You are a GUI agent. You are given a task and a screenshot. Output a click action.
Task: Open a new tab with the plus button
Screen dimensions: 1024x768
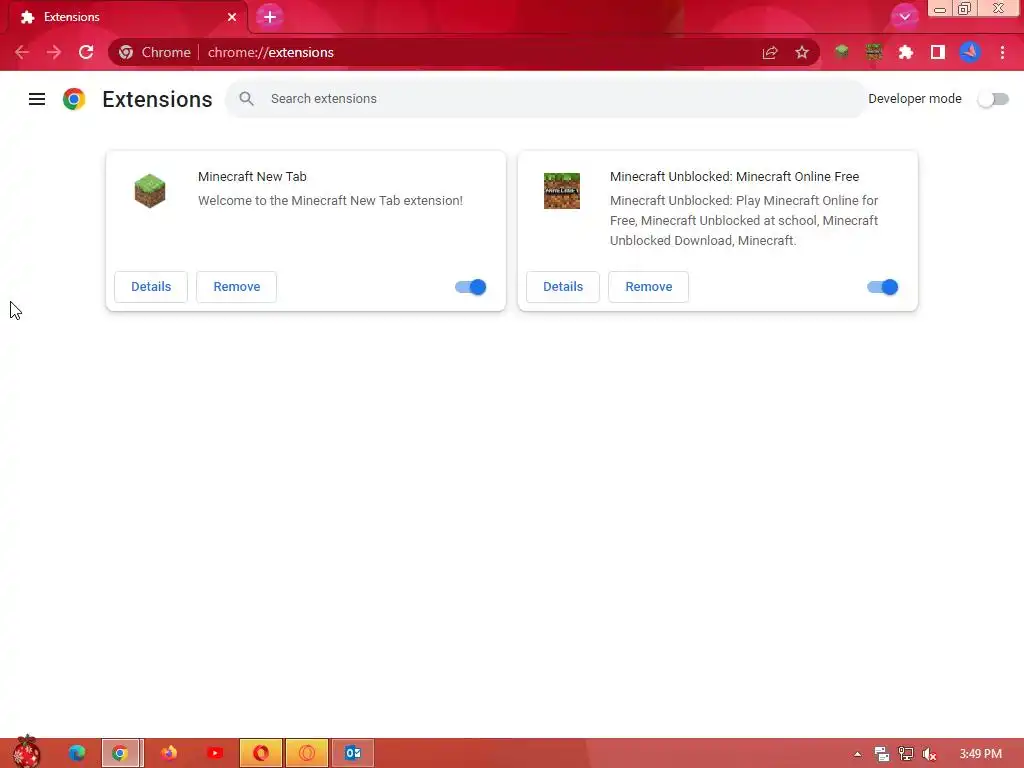(x=270, y=16)
